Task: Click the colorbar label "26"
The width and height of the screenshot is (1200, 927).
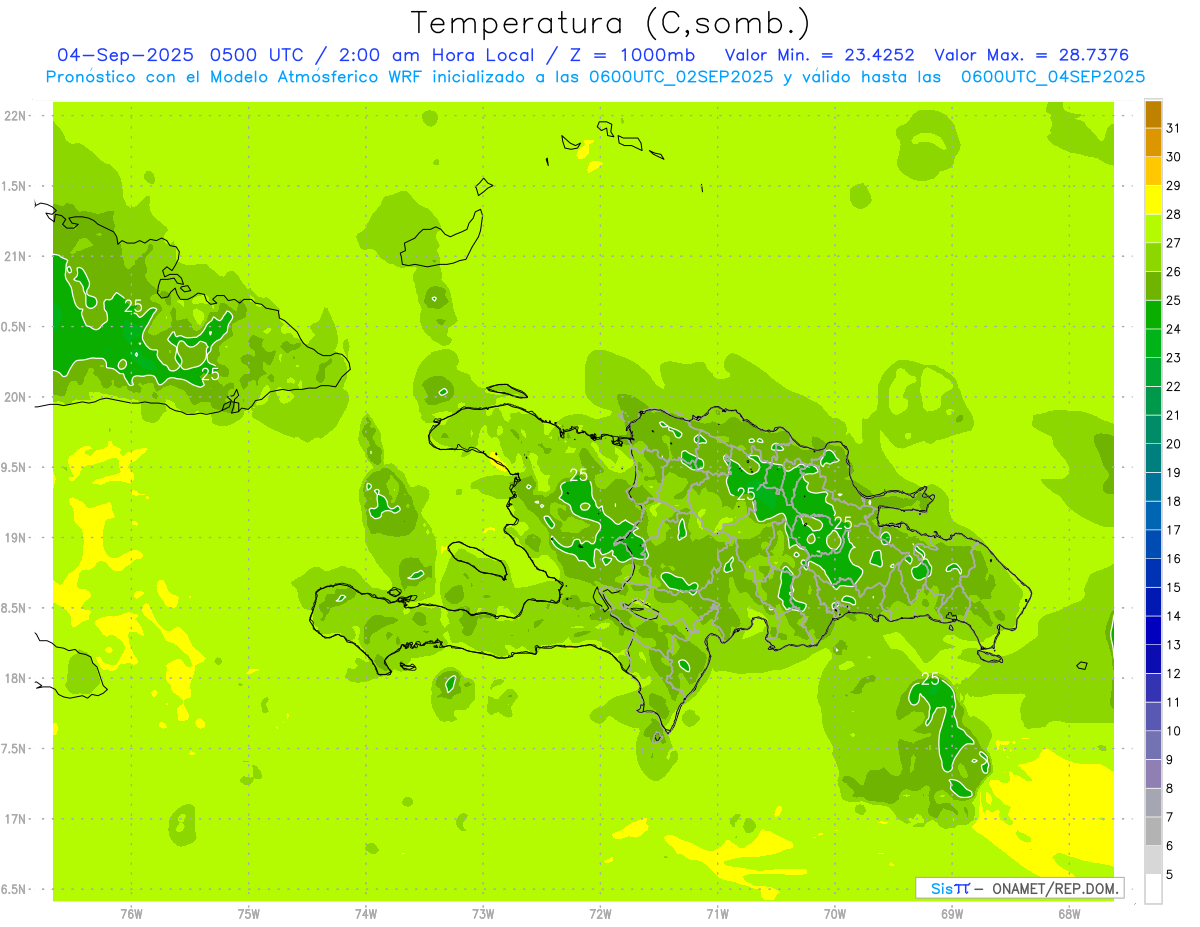Action: (1174, 271)
